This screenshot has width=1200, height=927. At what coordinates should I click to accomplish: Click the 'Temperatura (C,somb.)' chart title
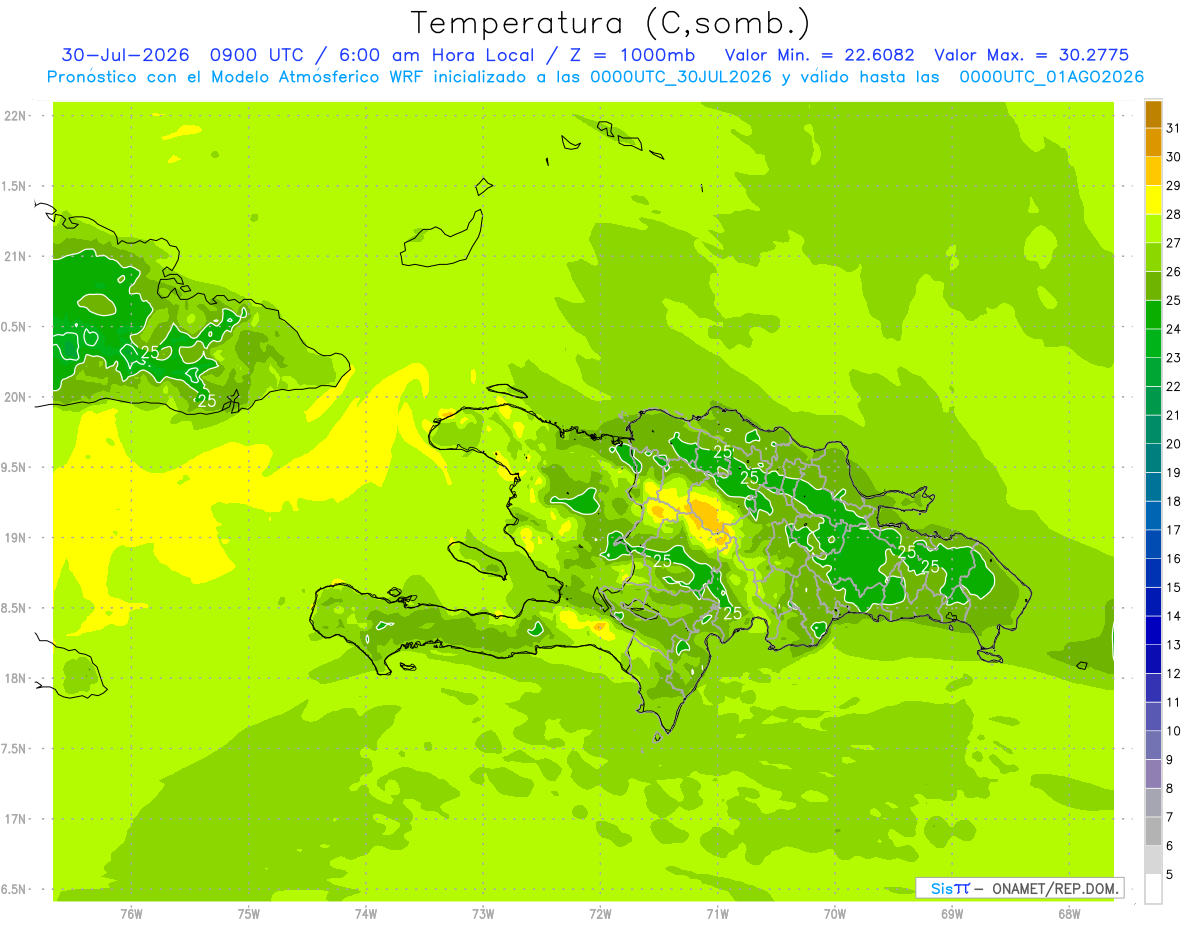pos(611,24)
